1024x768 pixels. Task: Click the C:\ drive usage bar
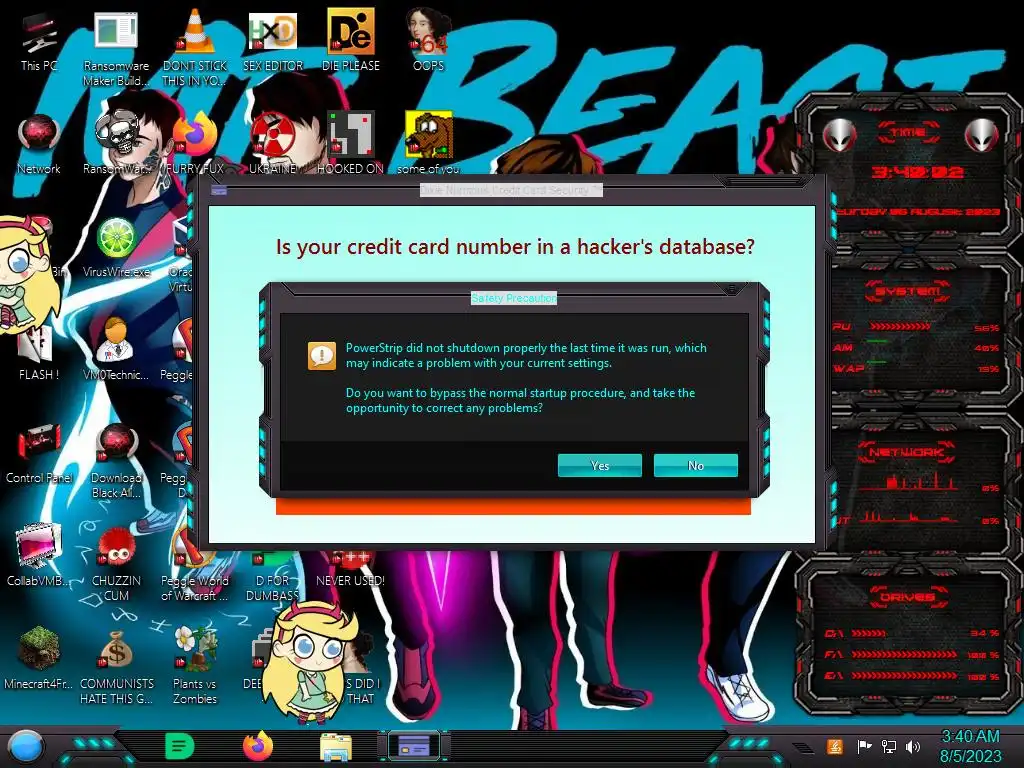point(869,633)
